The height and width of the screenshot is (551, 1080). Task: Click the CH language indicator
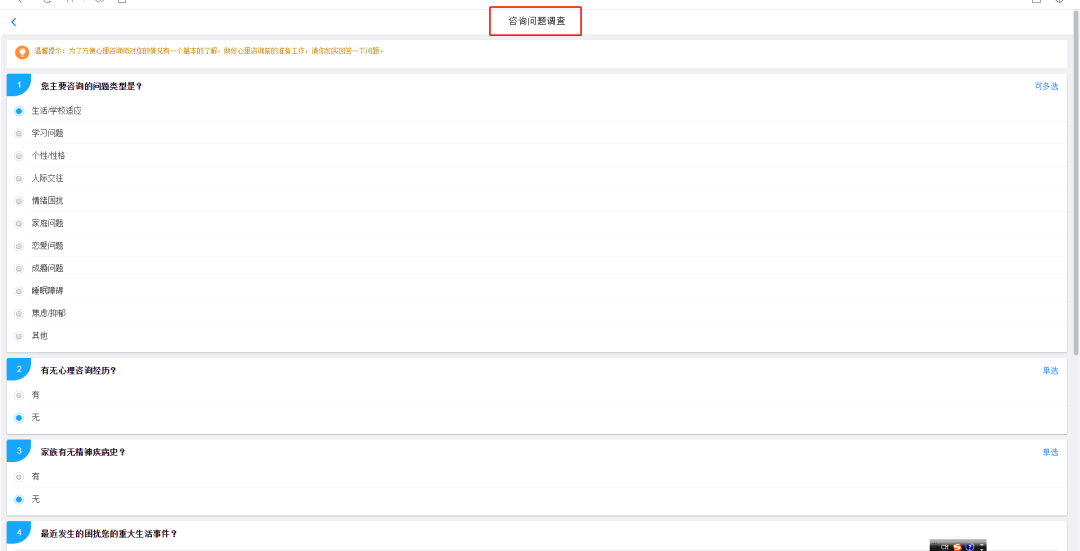pyautogui.click(x=944, y=546)
